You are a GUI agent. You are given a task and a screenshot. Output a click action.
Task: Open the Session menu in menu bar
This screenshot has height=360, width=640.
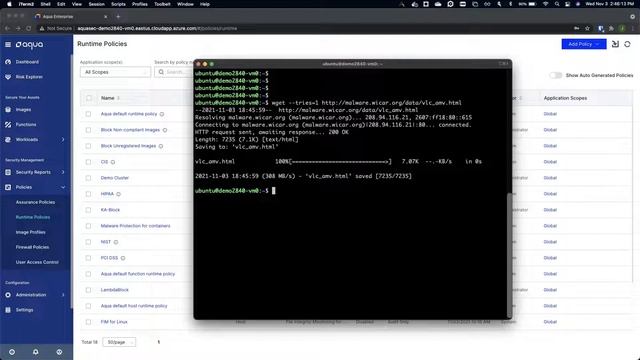(97, 4)
